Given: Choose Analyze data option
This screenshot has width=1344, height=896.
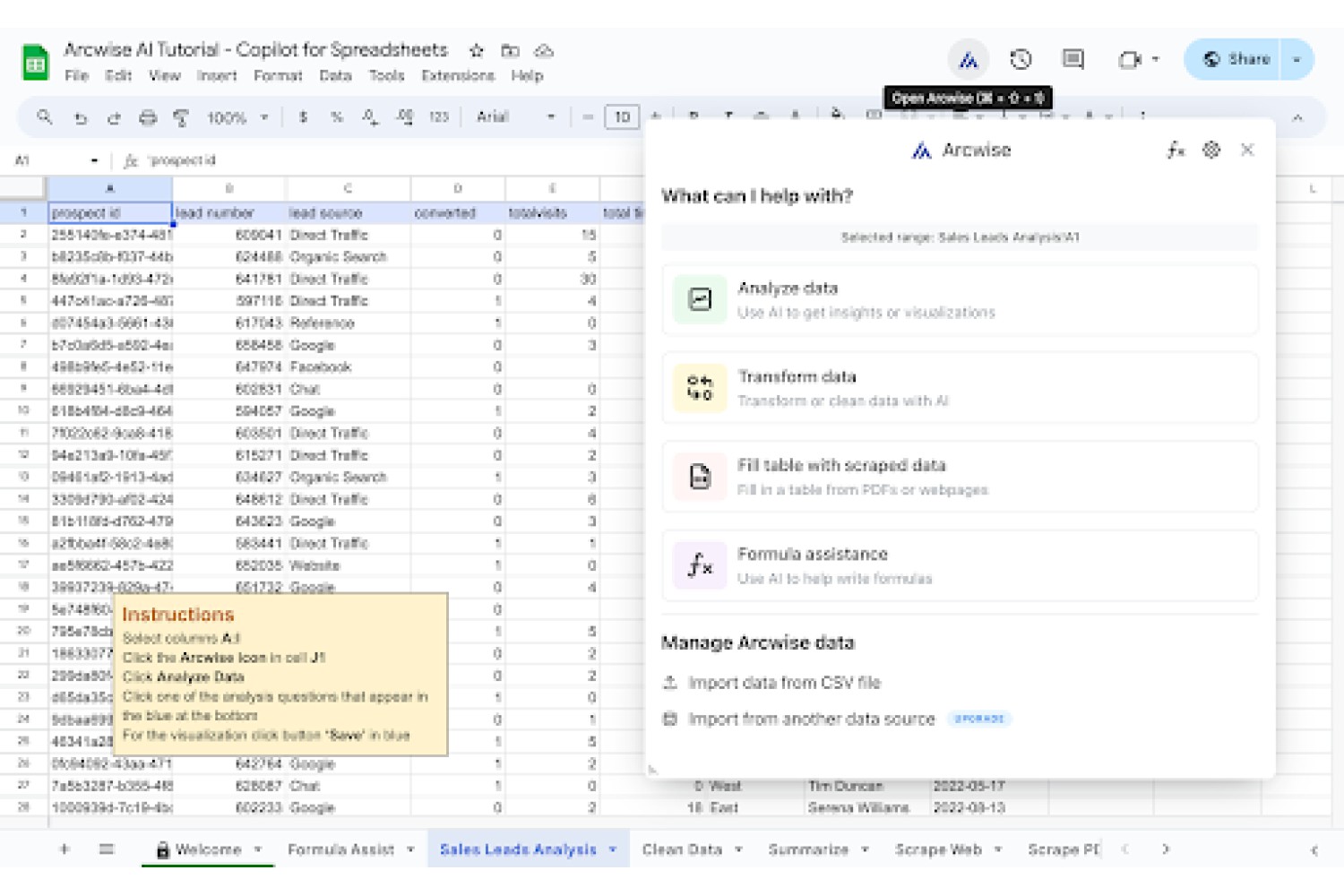Looking at the screenshot, I should click(960, 299).
